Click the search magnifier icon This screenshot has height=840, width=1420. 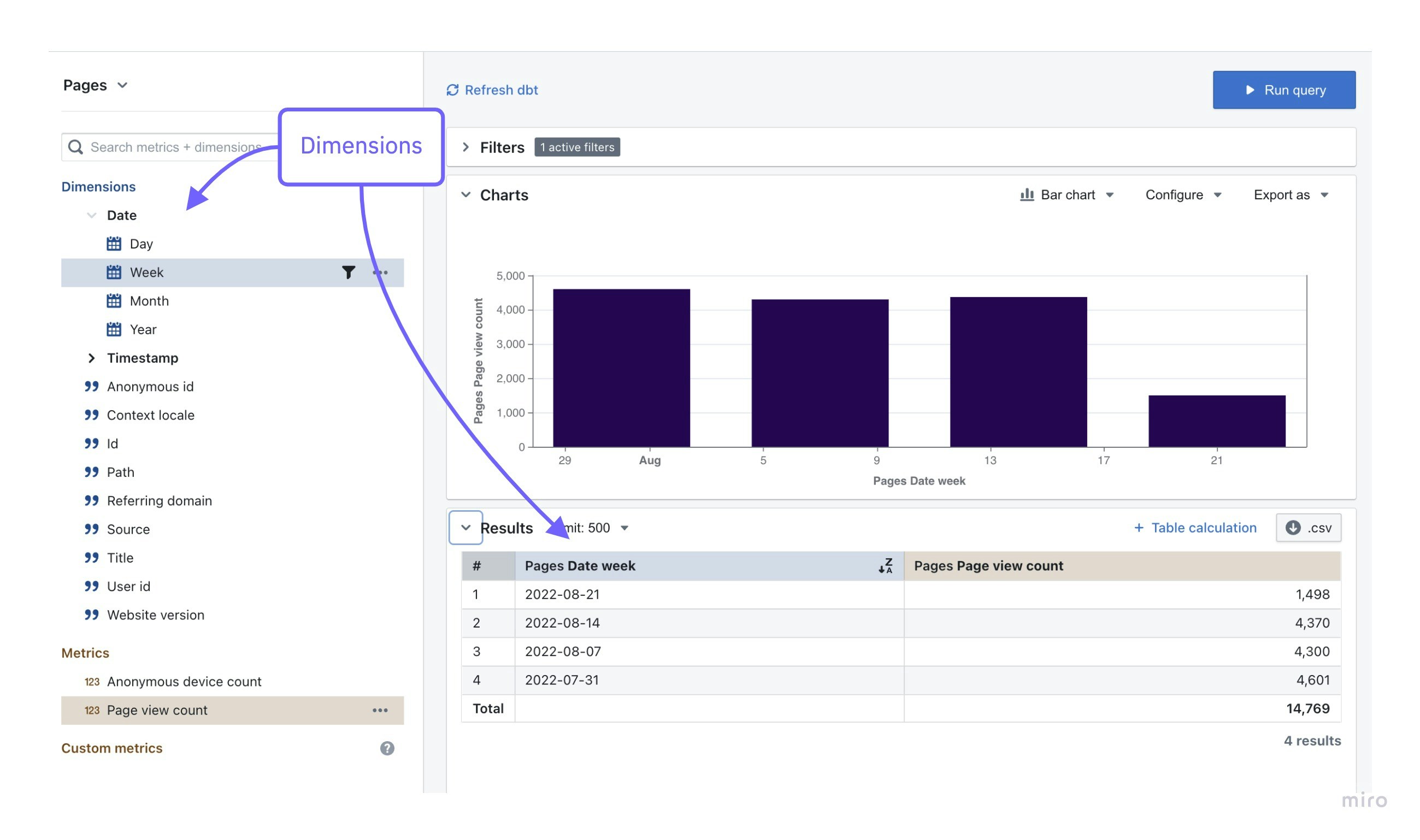[x=75, y=147]
